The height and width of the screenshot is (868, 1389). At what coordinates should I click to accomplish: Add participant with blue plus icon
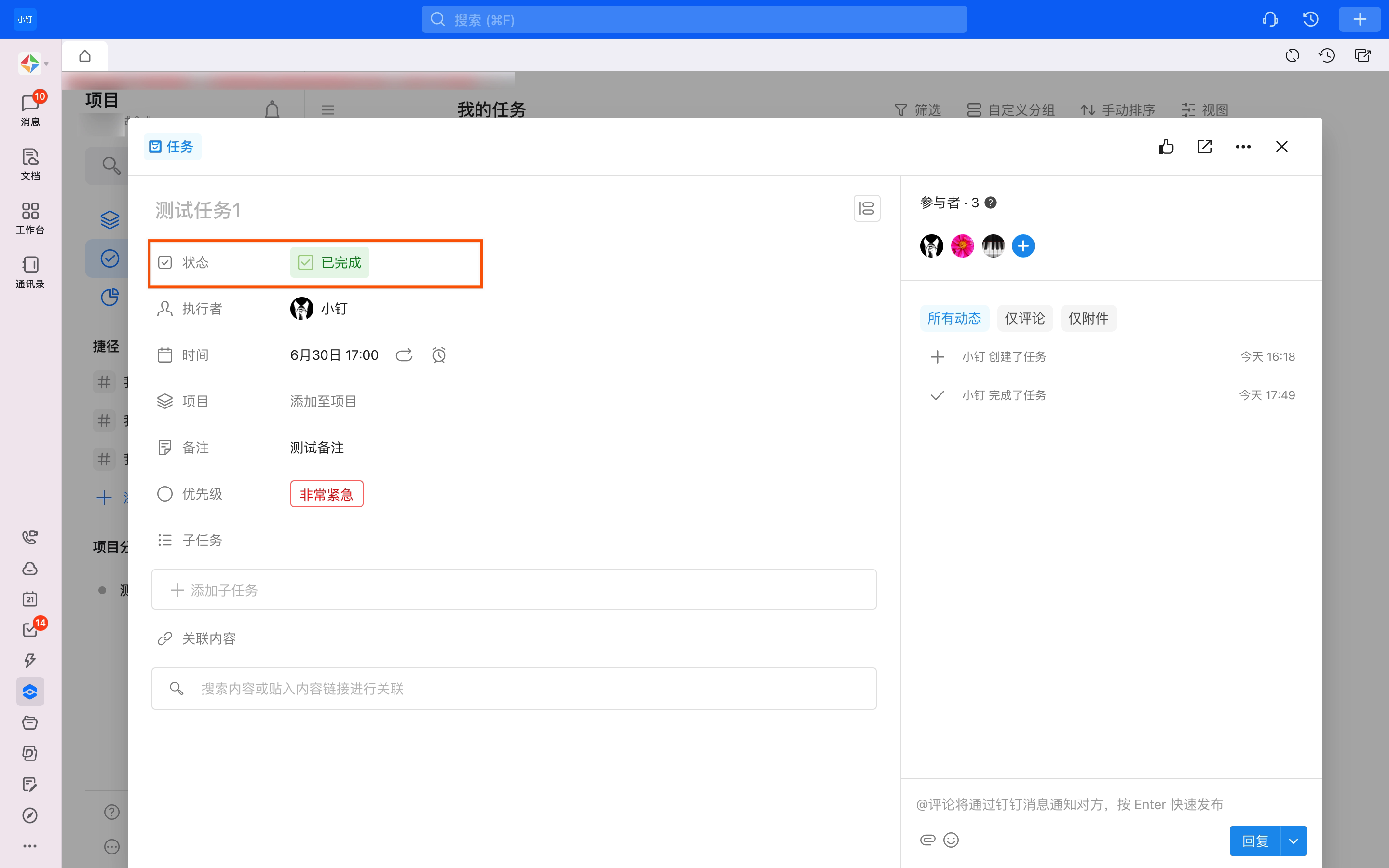[1023, 246]
